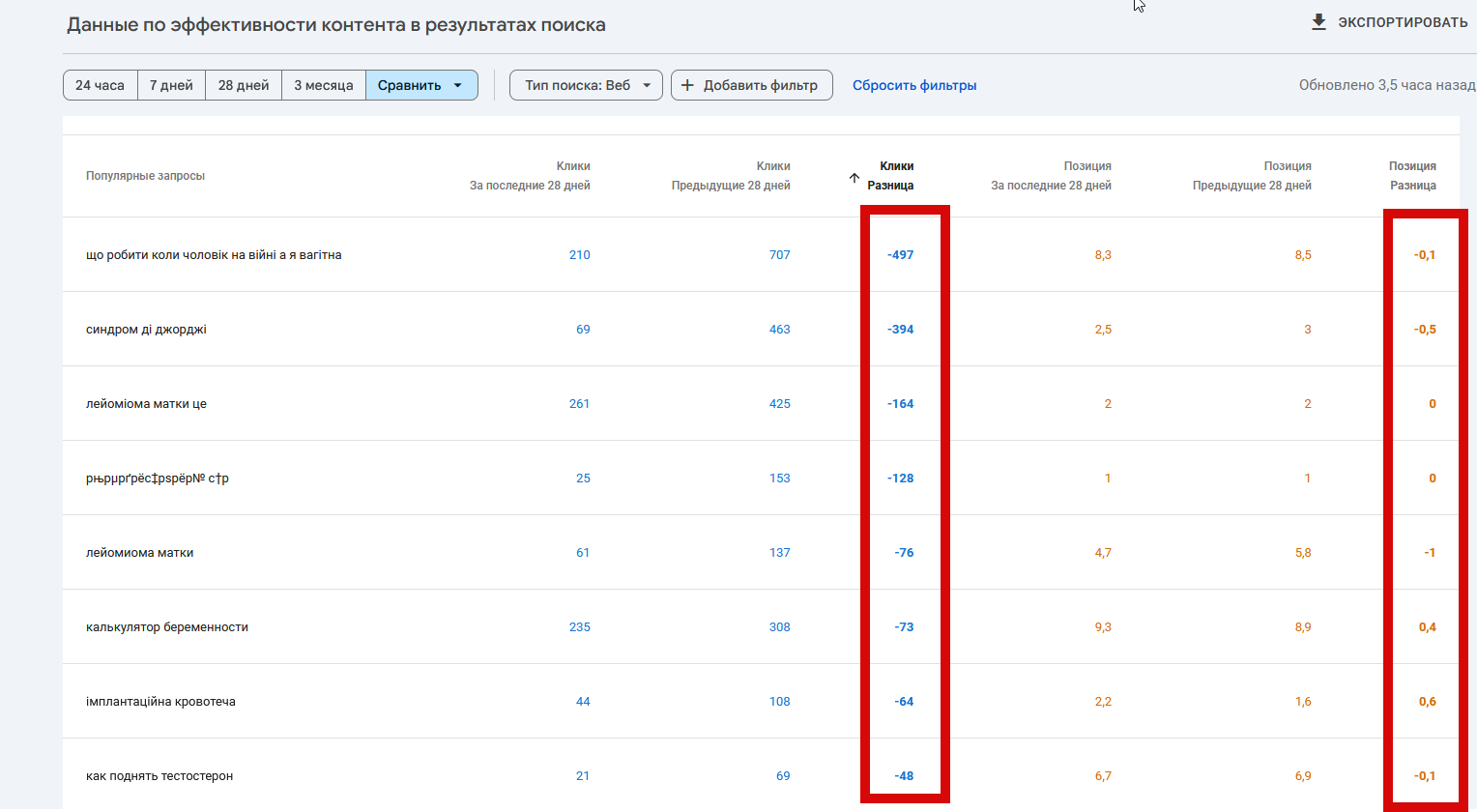The height and width of the screenshot is (812, 1477).
Task: Choose the 28 дней date range
Action: (x=244, y=85)
